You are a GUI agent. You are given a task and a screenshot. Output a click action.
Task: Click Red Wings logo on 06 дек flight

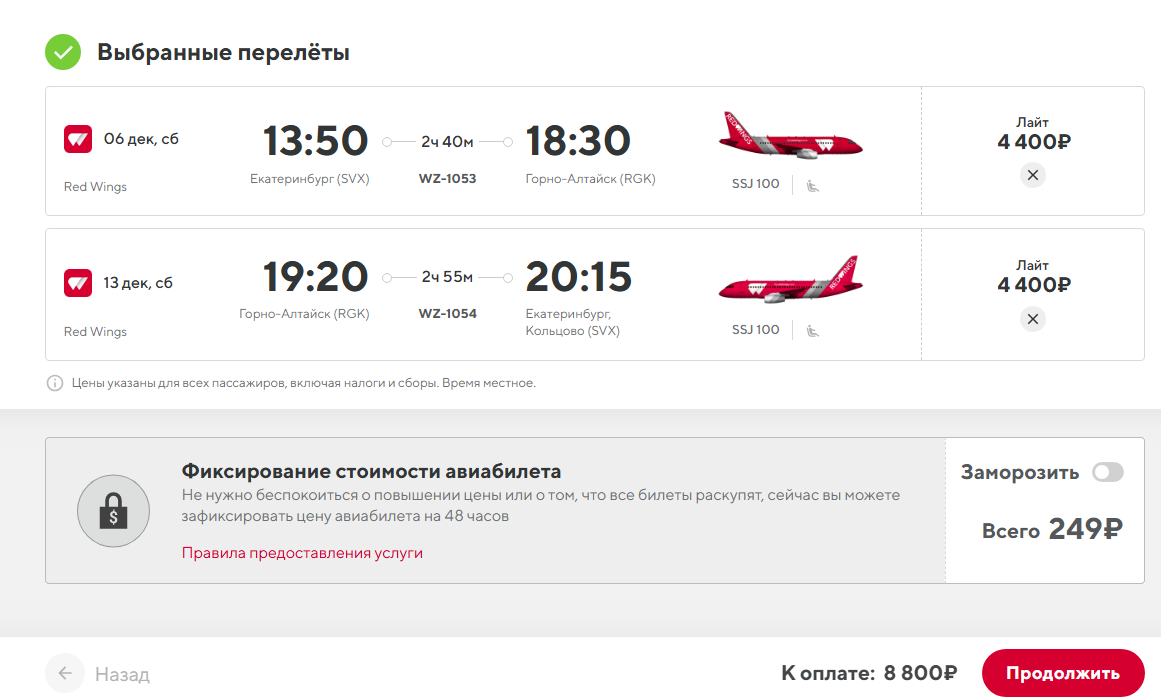(x=78, y=139)
